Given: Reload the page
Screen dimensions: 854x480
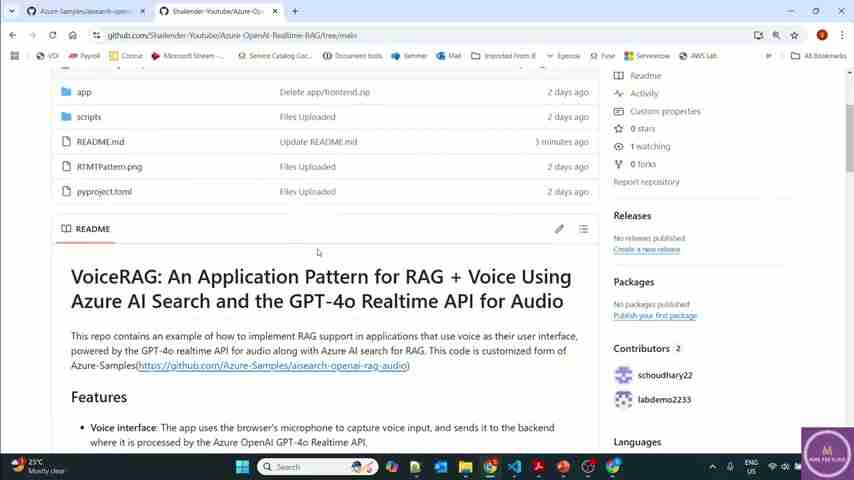Looking at the screenshot, I should tap(52, 35).
